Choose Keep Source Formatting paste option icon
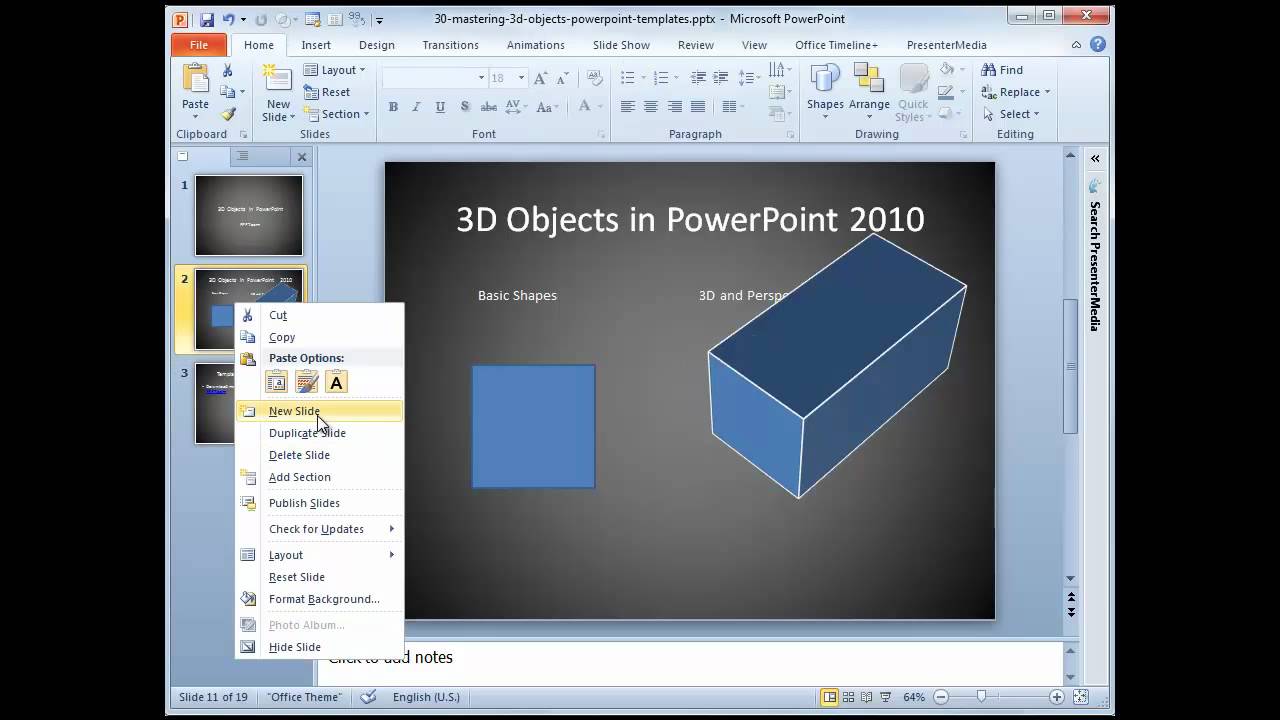Viewport: 1280px width, 720px height. click(x=307, y=382)
